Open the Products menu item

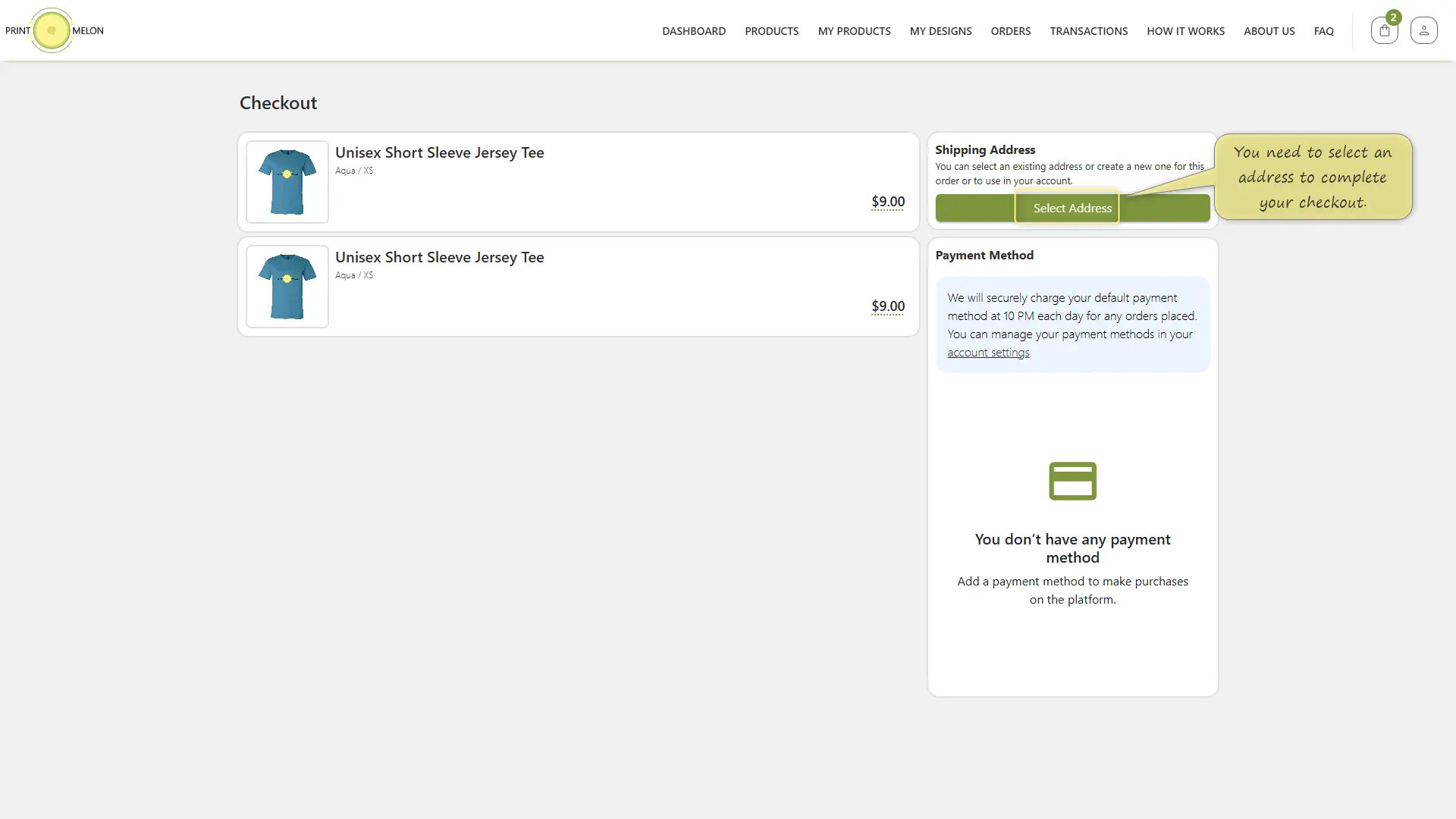[x=771, y=31]
